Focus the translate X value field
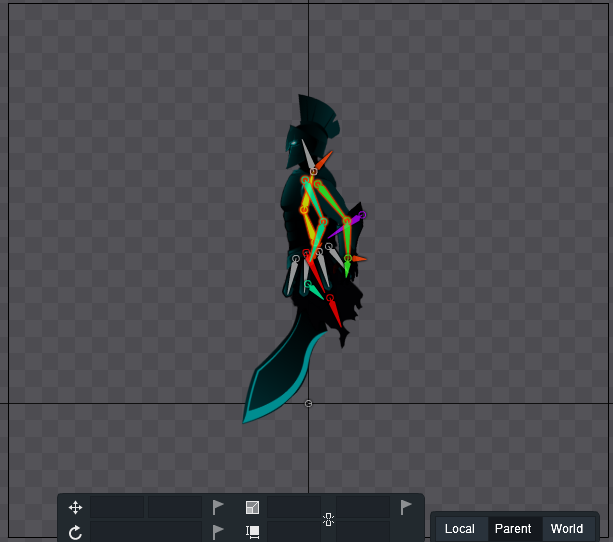This screenshot has width=613, height=542. (117, 507)
